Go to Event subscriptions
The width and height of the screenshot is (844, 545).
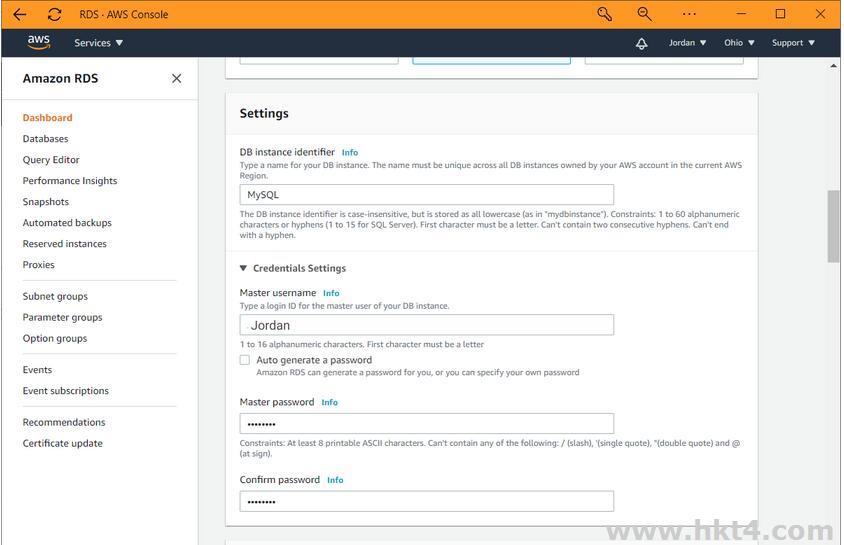(65, 391)
